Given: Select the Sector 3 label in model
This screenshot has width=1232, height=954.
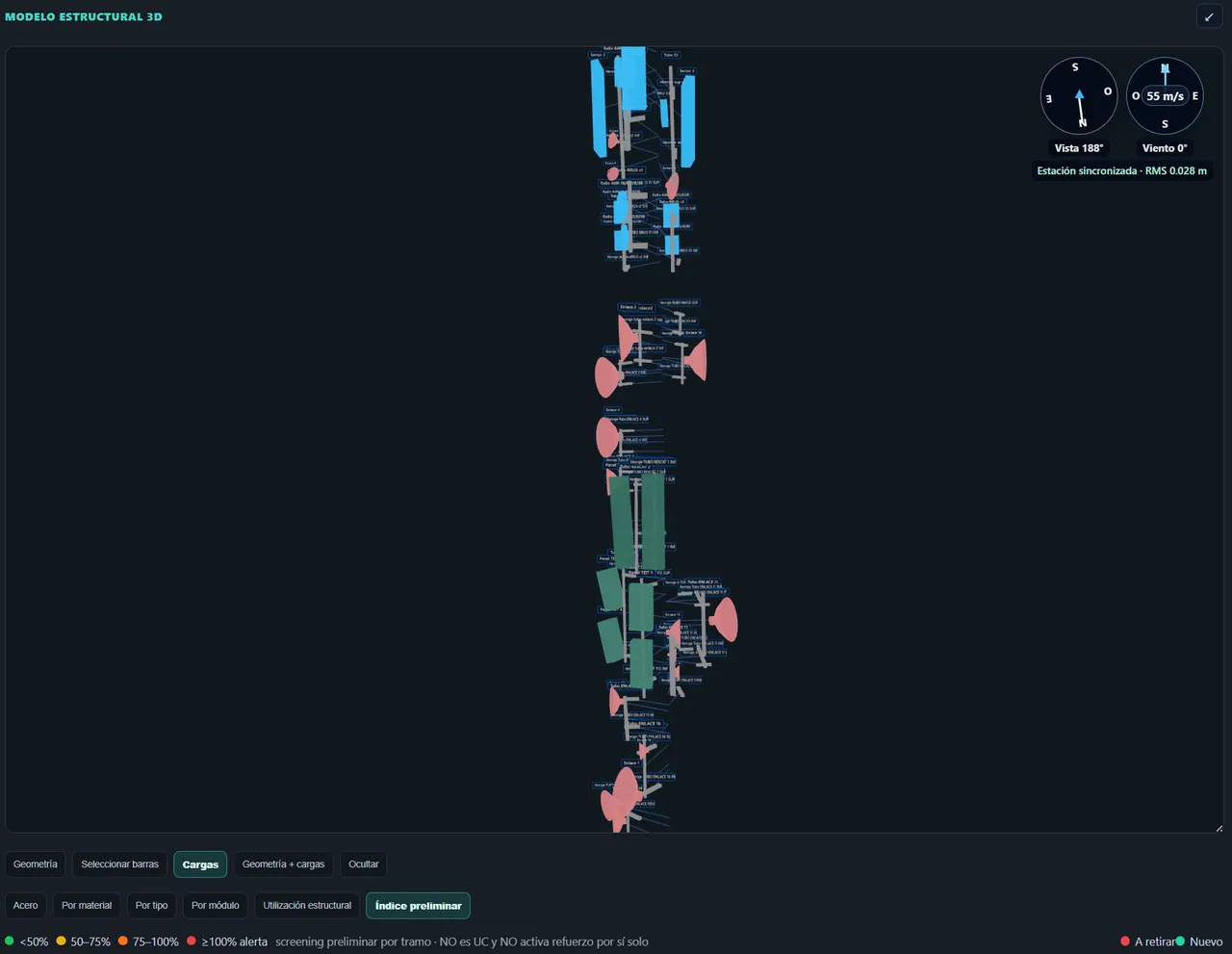Looking at the screenshot, I should (x=686, y=71).
